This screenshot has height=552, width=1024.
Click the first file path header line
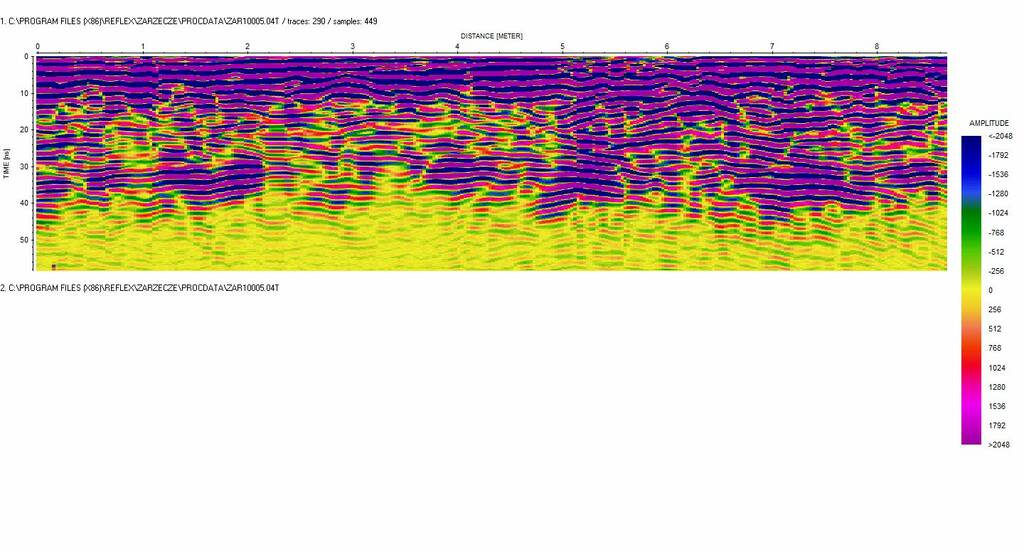pos(190,21)
